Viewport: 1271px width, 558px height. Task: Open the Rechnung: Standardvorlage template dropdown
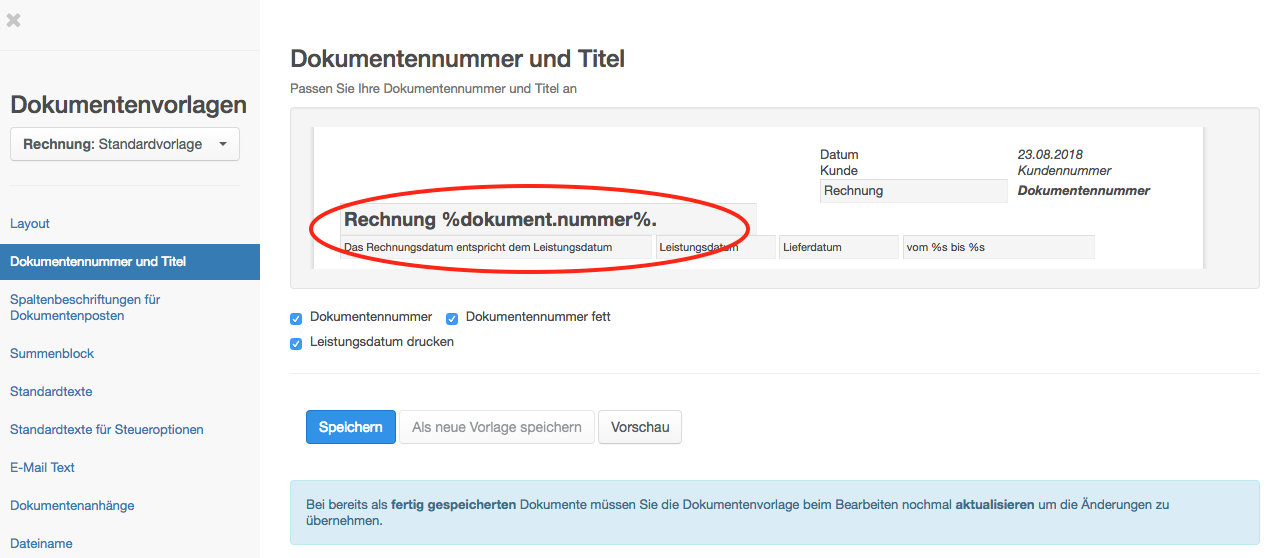125,144
